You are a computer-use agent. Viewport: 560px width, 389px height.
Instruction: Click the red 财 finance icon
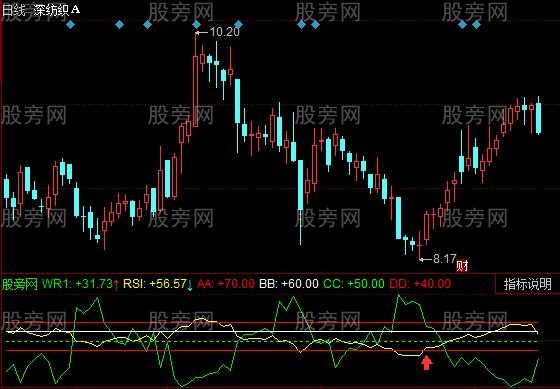(x=462, y=265)
